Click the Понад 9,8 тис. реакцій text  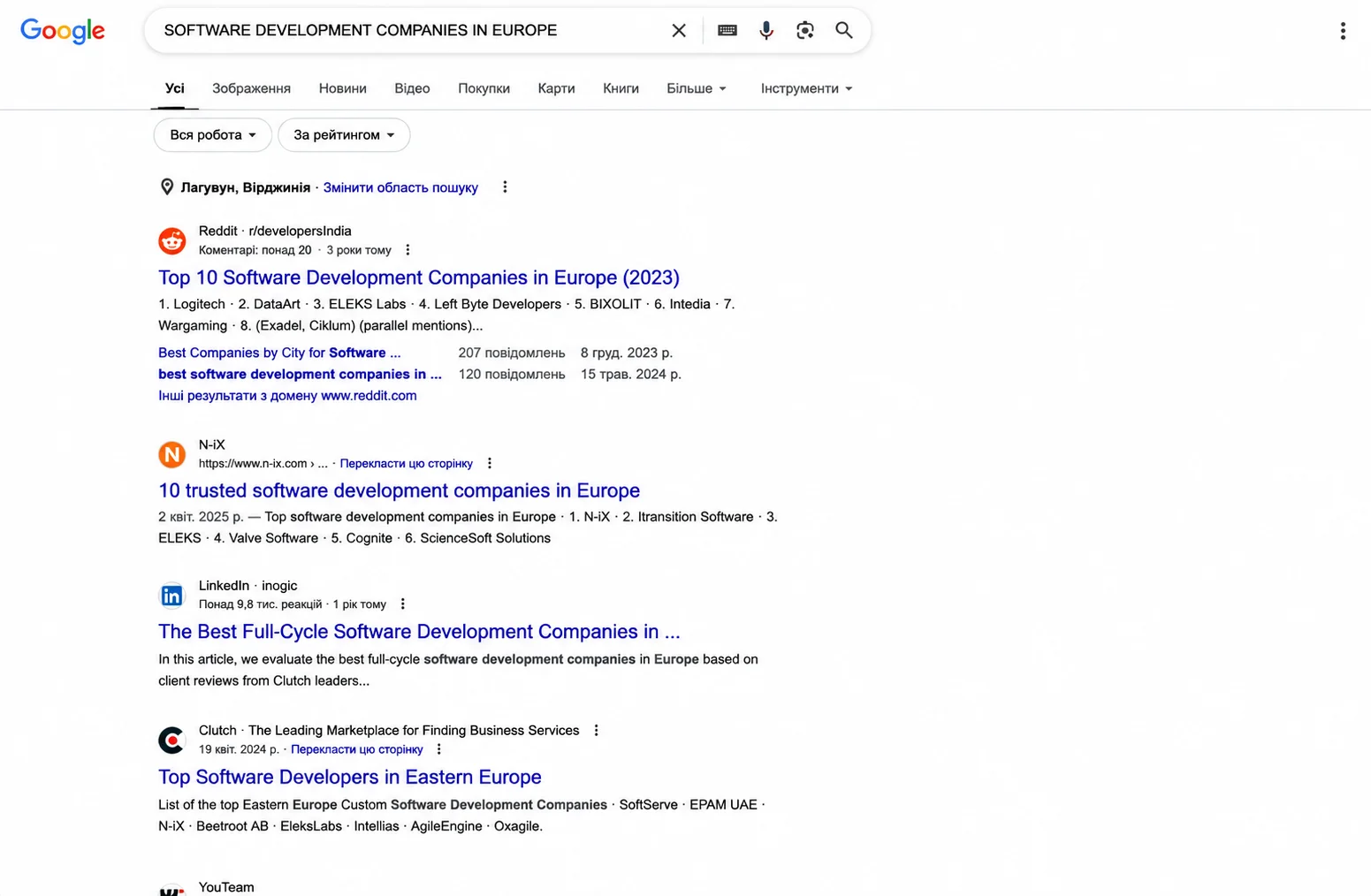(x=261, y=604)
